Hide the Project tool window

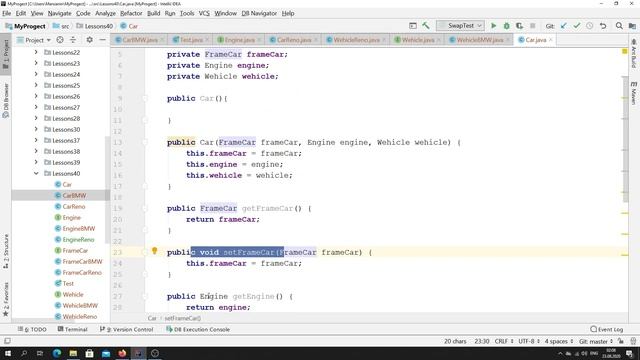coord(102,40)
